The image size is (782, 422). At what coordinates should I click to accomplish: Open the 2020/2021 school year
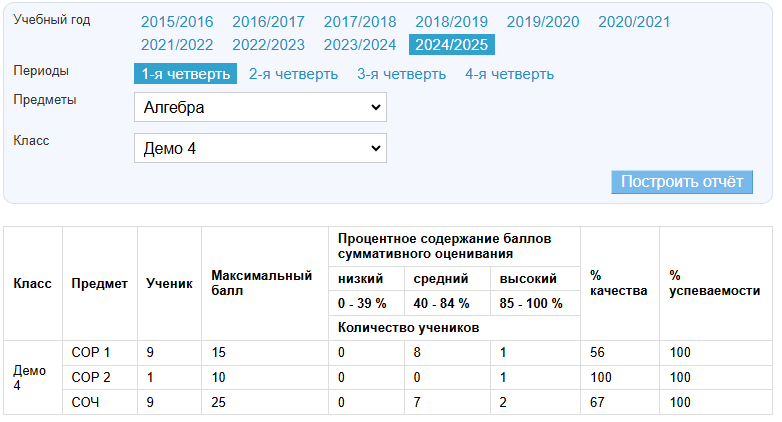click(634, 22)
